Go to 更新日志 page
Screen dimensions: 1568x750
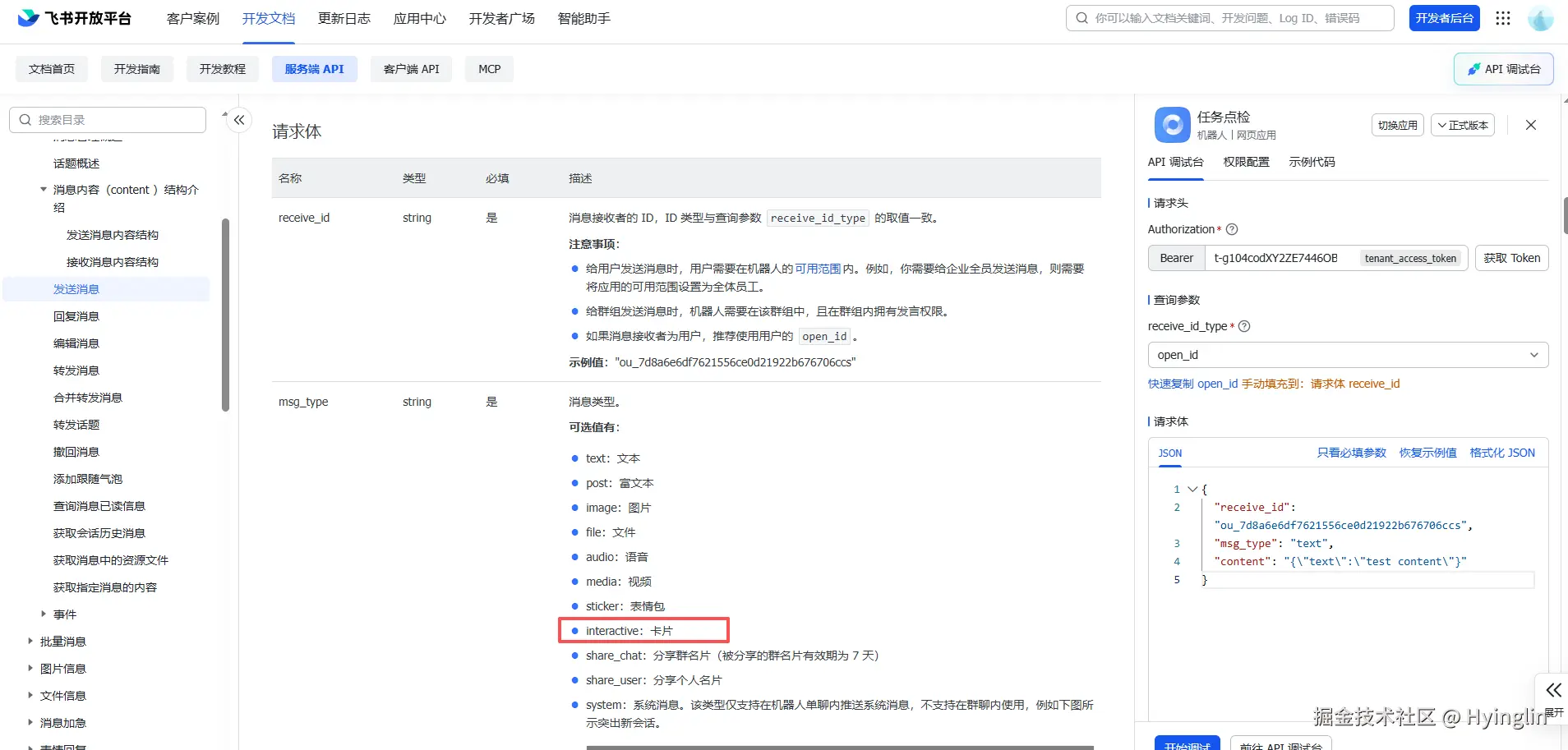point(344,18)
